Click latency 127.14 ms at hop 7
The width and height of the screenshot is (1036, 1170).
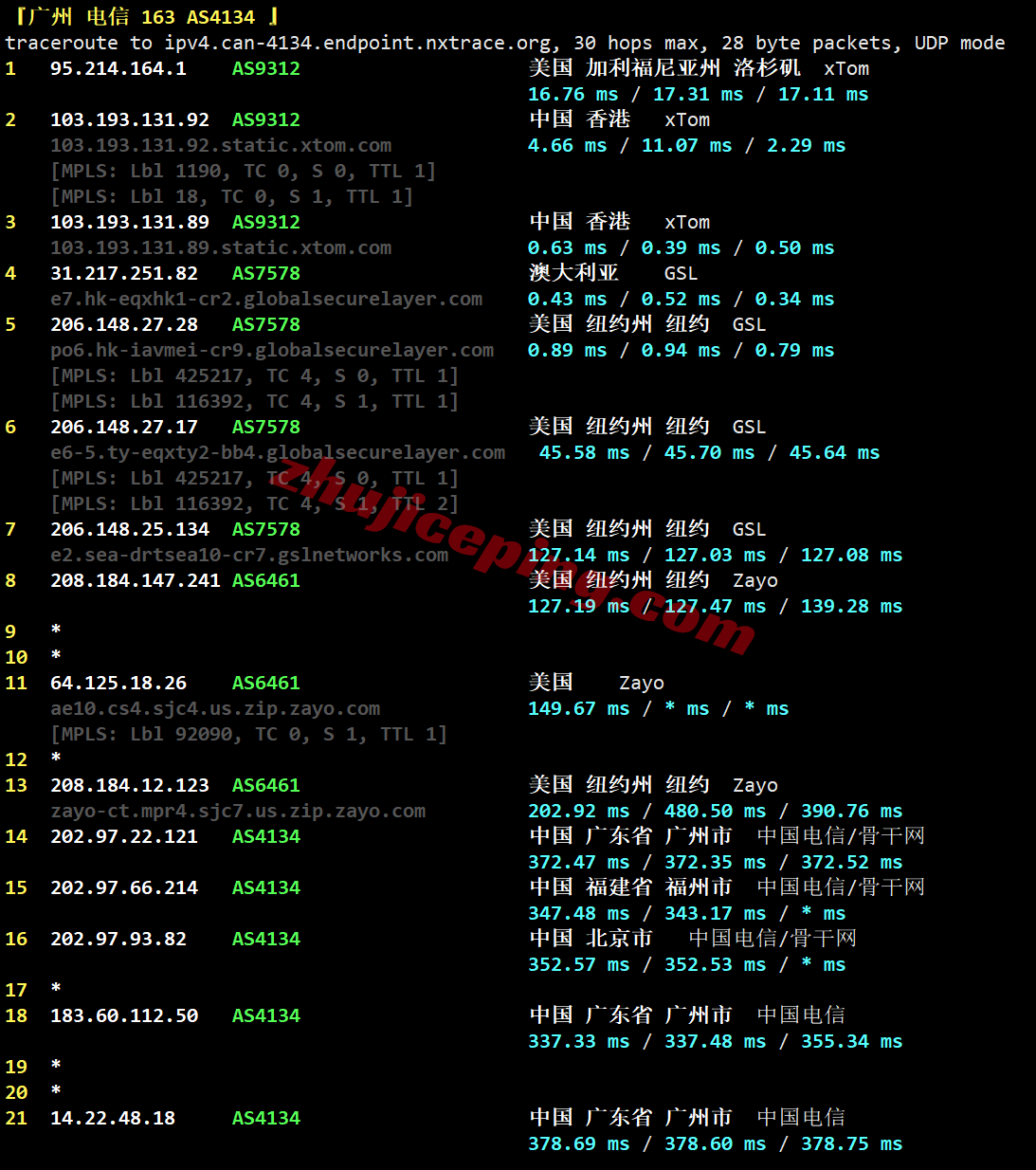coord(579,555)
